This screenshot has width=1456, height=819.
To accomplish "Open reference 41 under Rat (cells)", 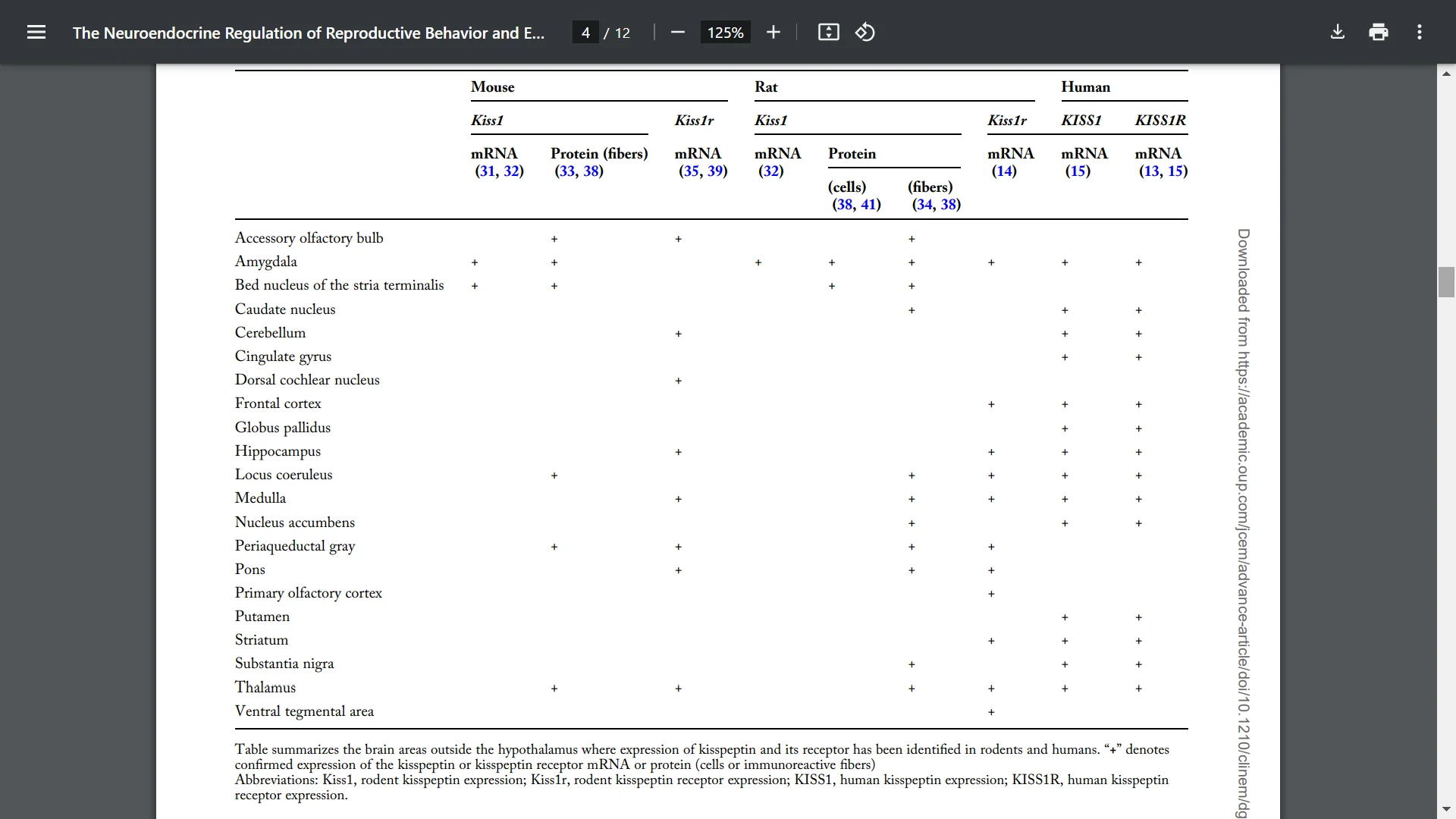I will 869,204.
